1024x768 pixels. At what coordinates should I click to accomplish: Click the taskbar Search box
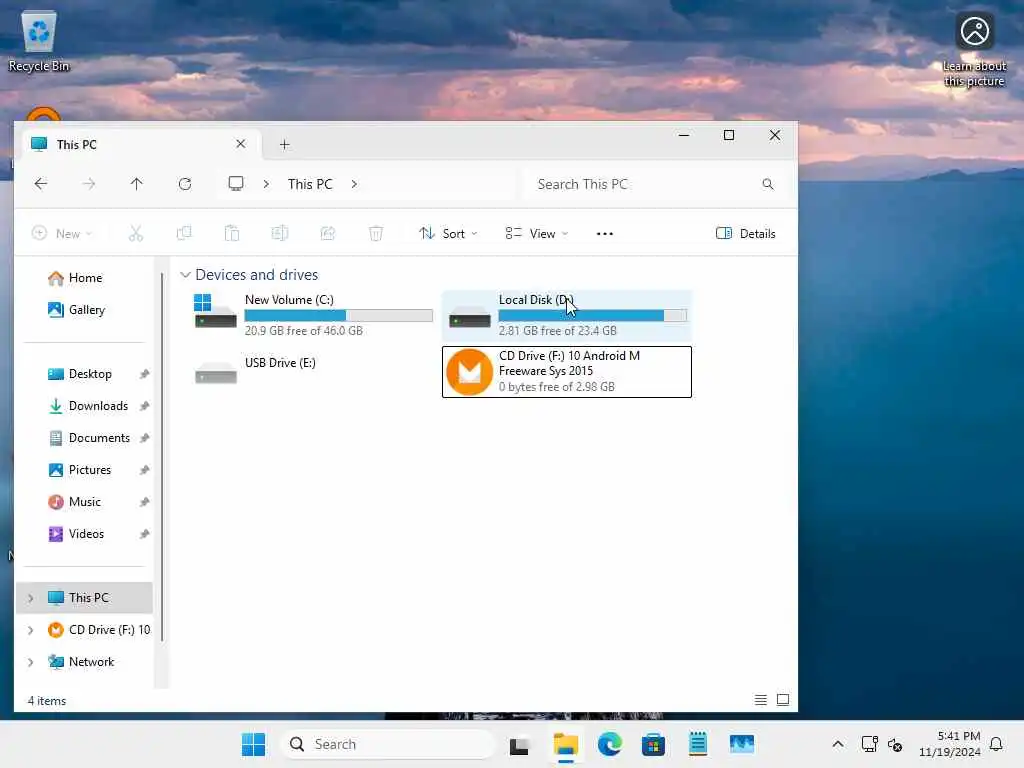(x=387, y=744)
